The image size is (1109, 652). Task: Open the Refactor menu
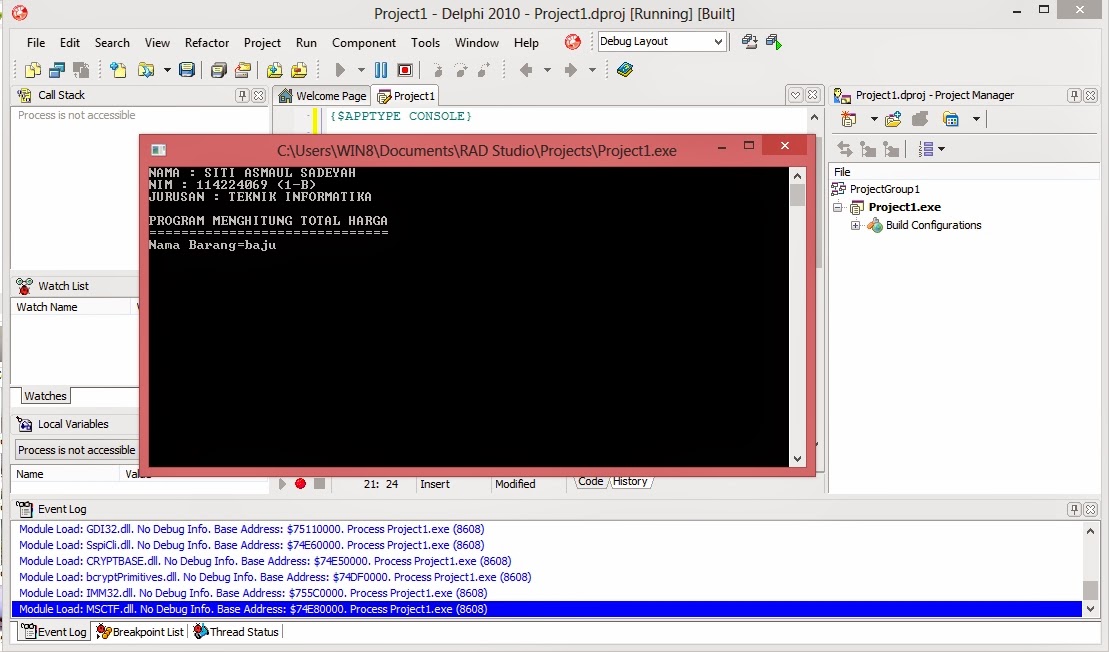point(206,43)
